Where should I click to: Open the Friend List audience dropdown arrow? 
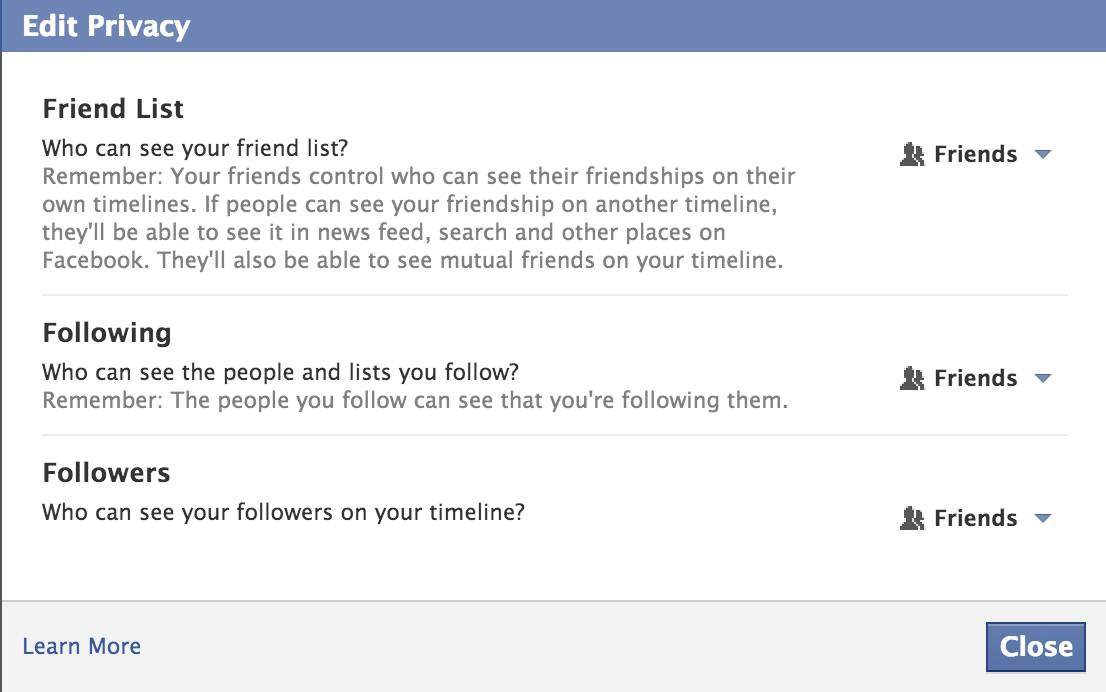(1043, 154)
